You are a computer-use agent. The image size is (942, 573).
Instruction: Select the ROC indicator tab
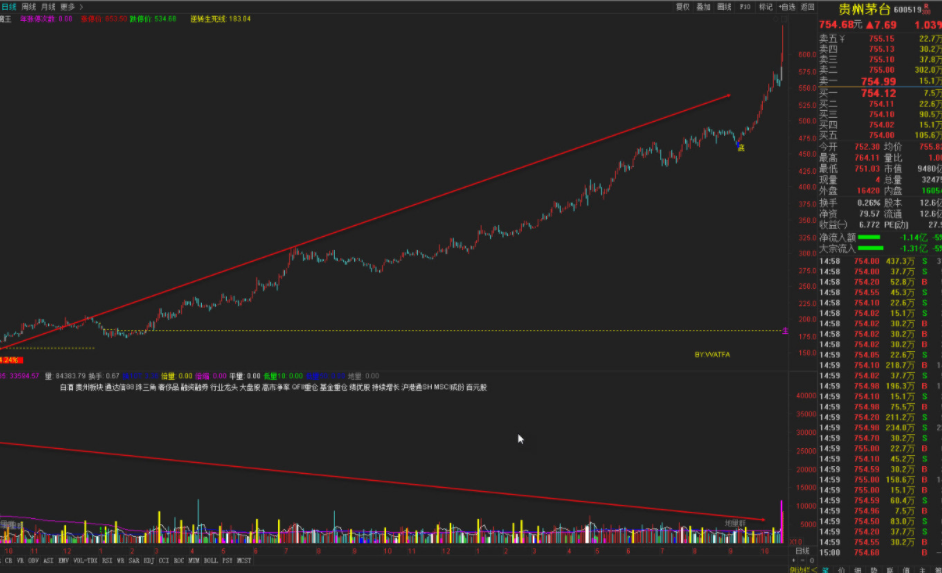(x=179, y=560)
